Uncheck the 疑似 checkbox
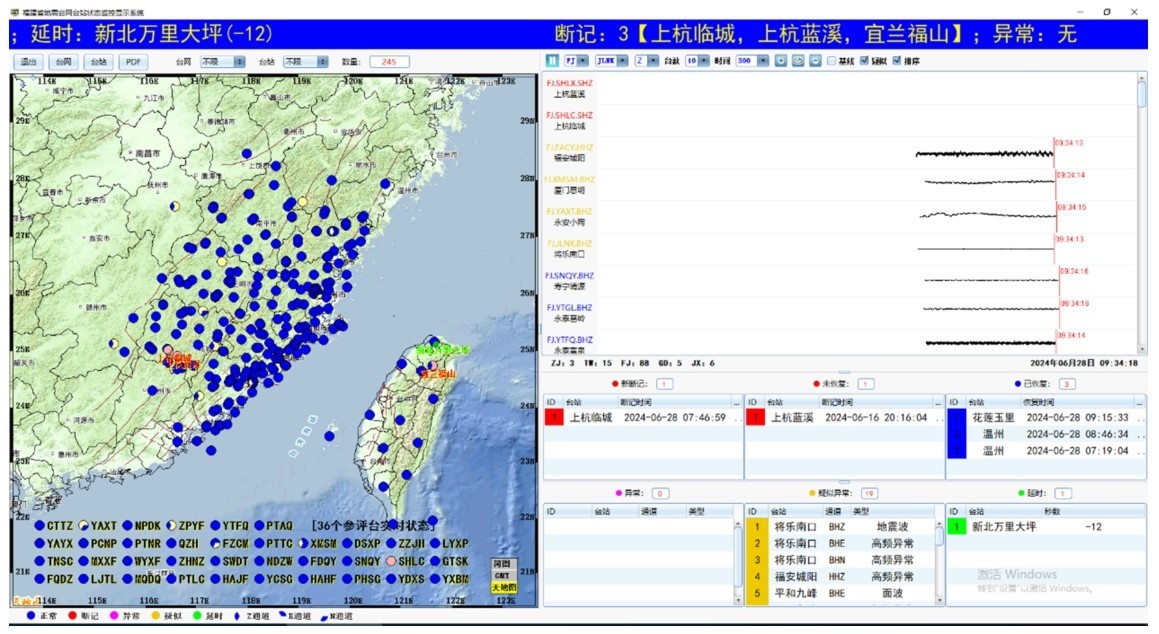1159x634 pixels. click(x=865, y=61)
